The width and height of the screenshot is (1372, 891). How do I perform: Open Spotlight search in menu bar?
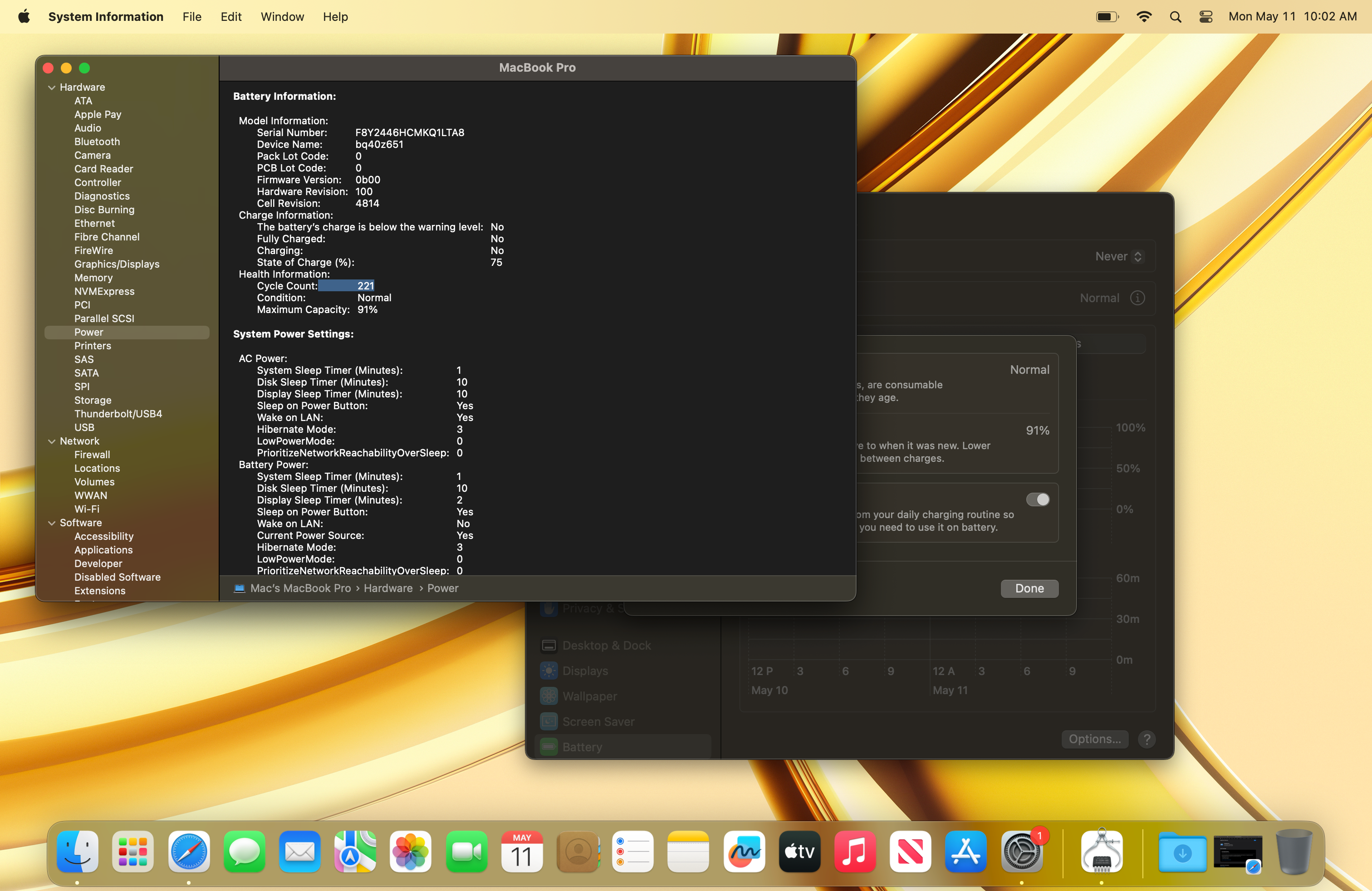pyautogui.click(x=1176, y=17)
